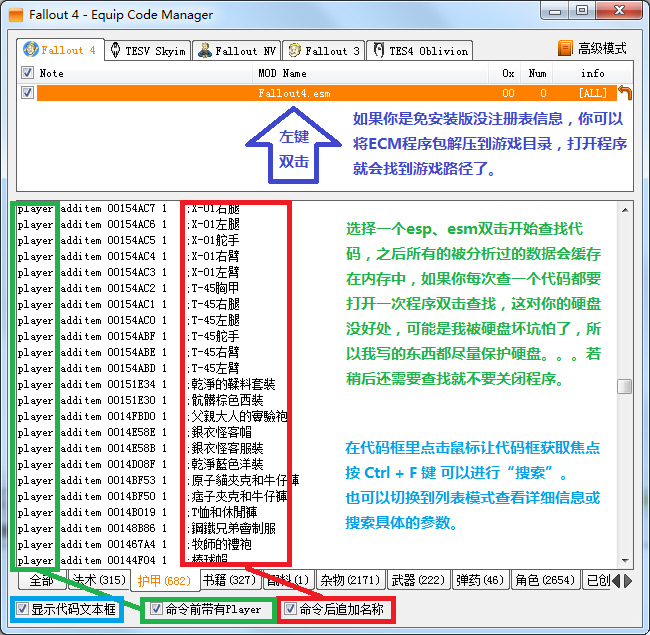Click the item name 牧師的禮袍

[x=221, y=545]
